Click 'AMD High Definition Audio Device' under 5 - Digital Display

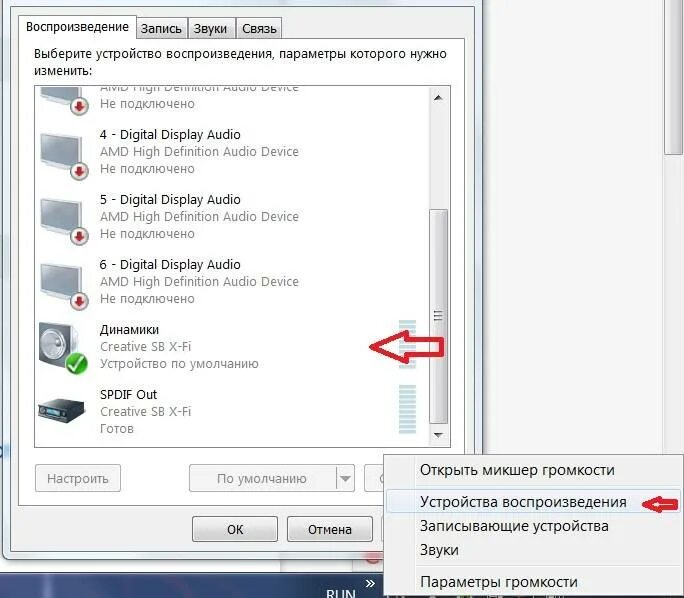tap(199, 216)
